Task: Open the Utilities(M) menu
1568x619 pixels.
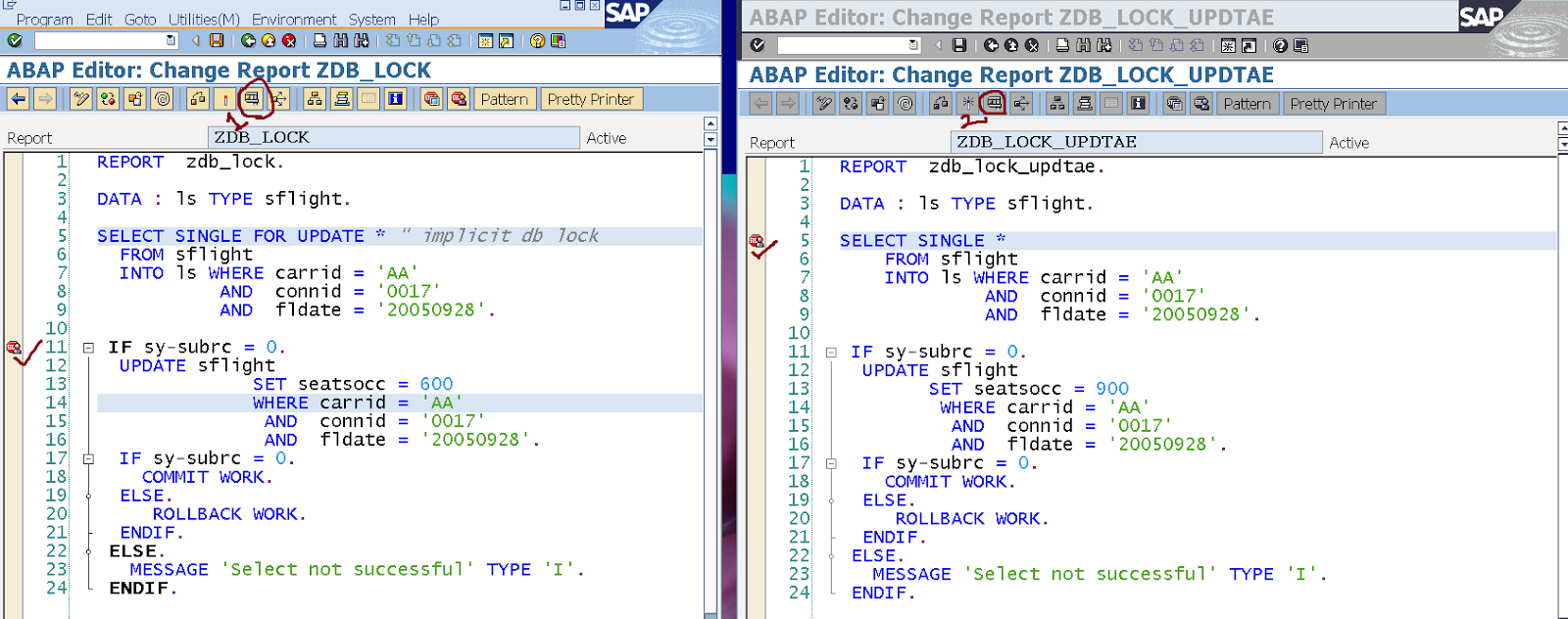Action: (x=204, y=19)
